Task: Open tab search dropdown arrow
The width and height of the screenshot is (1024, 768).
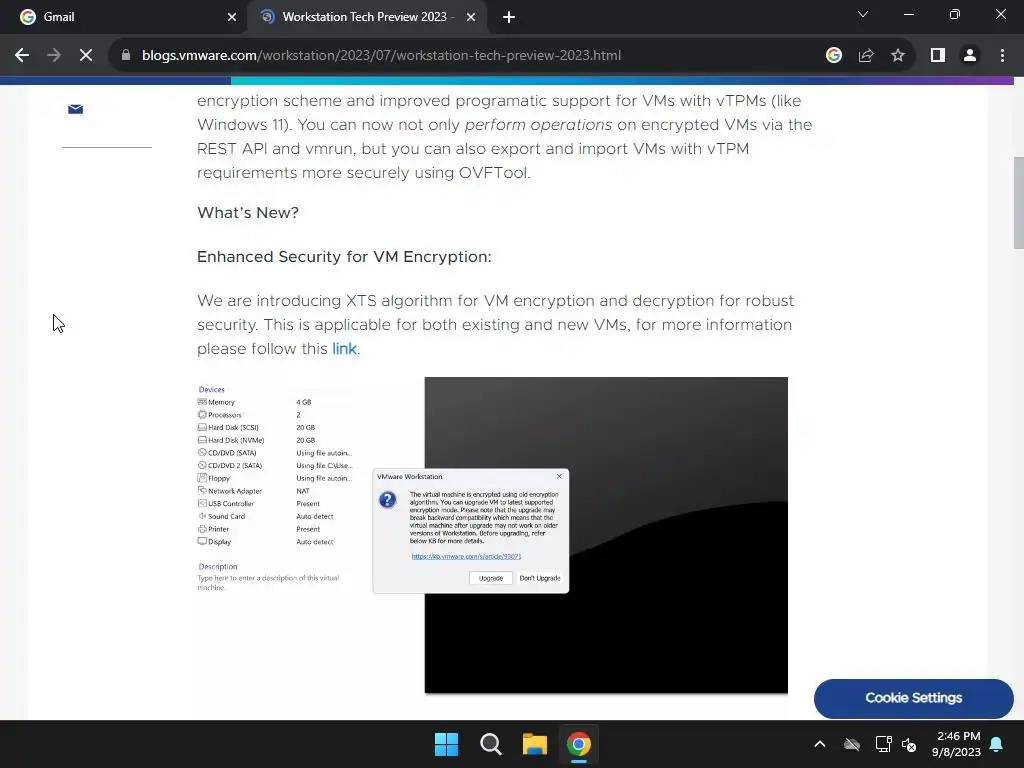Action: [x=863, y=14]
